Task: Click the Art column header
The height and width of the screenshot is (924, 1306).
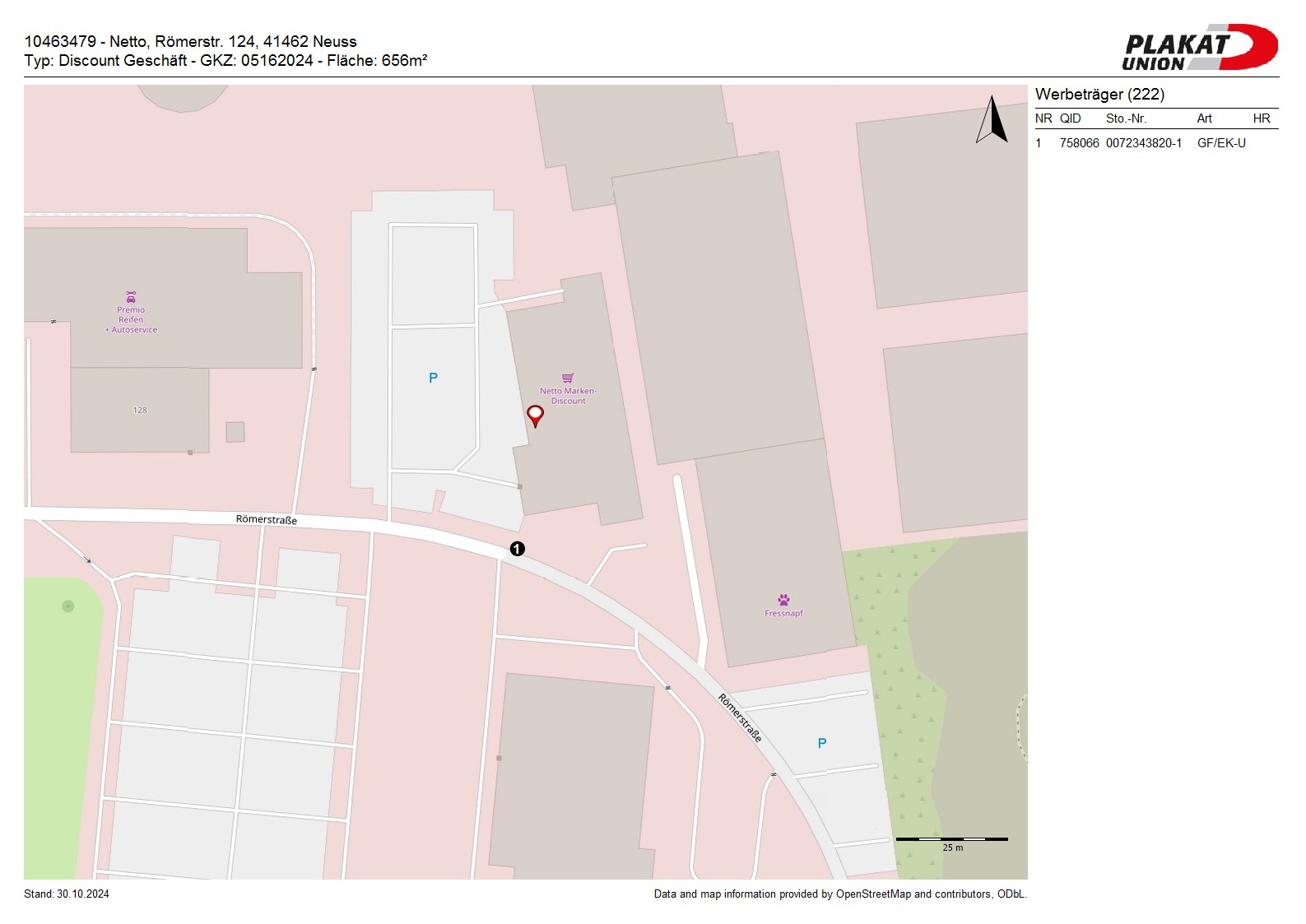Action: click(1204, 118)
